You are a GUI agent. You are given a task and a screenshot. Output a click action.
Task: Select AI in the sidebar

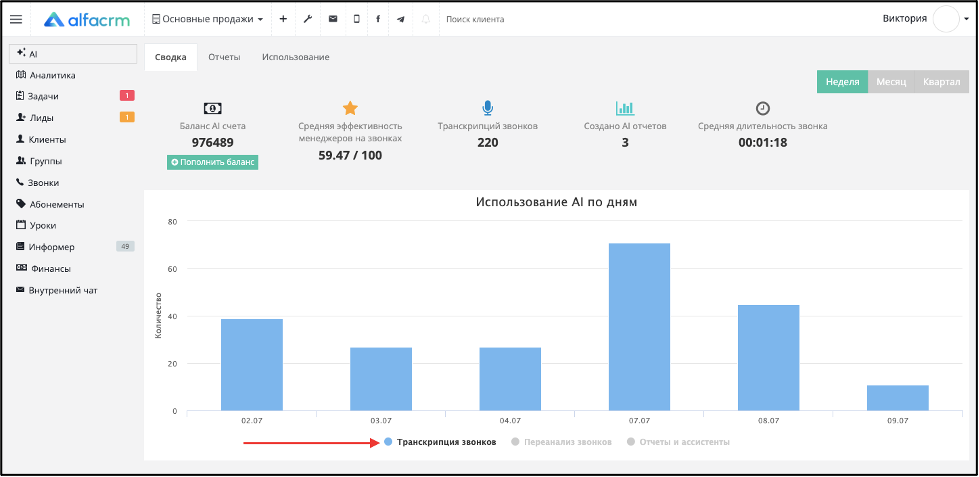point(73,54)
